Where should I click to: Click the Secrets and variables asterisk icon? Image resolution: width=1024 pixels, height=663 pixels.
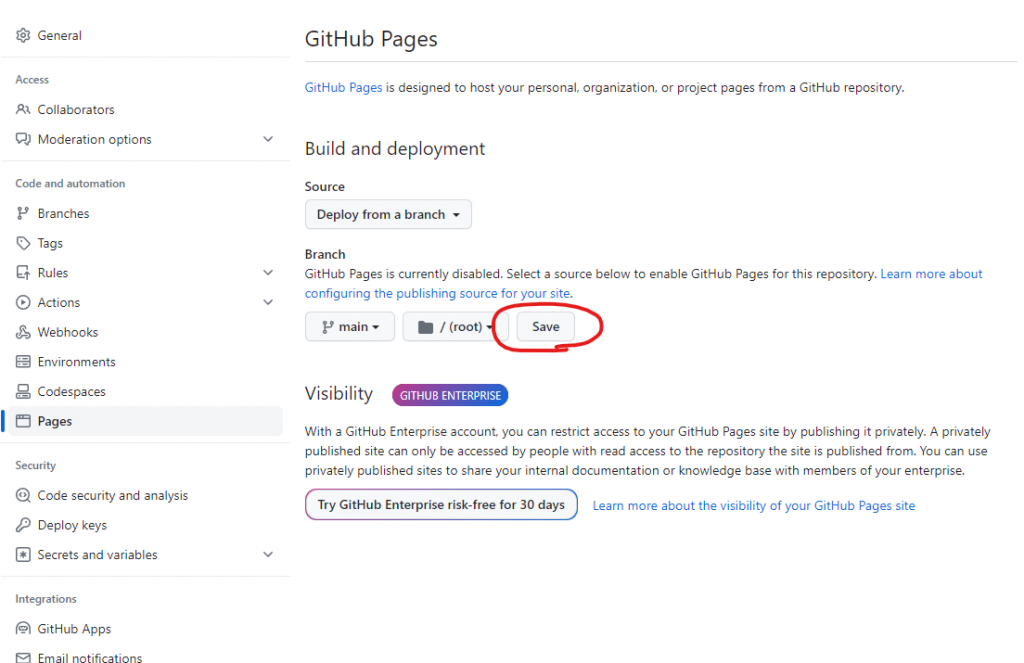(23, 555)
